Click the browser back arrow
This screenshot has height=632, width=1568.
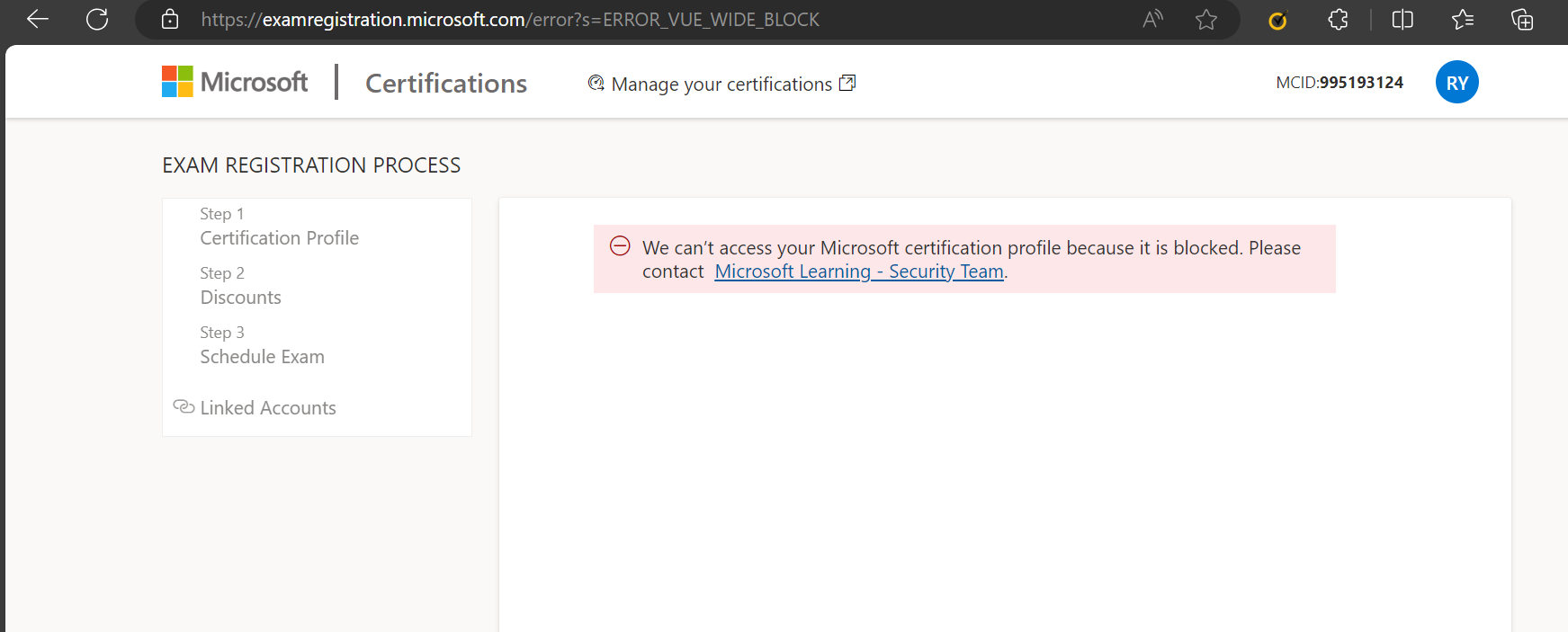pos(38,19)
